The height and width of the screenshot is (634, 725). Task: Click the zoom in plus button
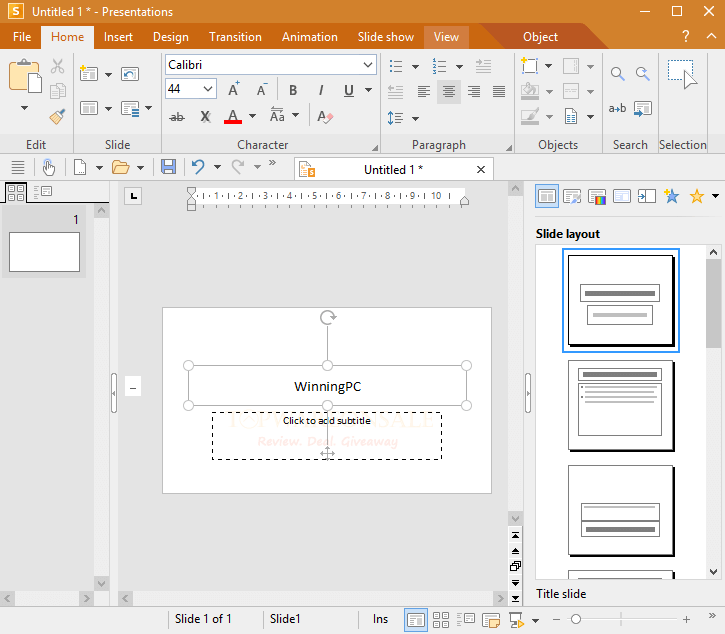pos(686,619)
